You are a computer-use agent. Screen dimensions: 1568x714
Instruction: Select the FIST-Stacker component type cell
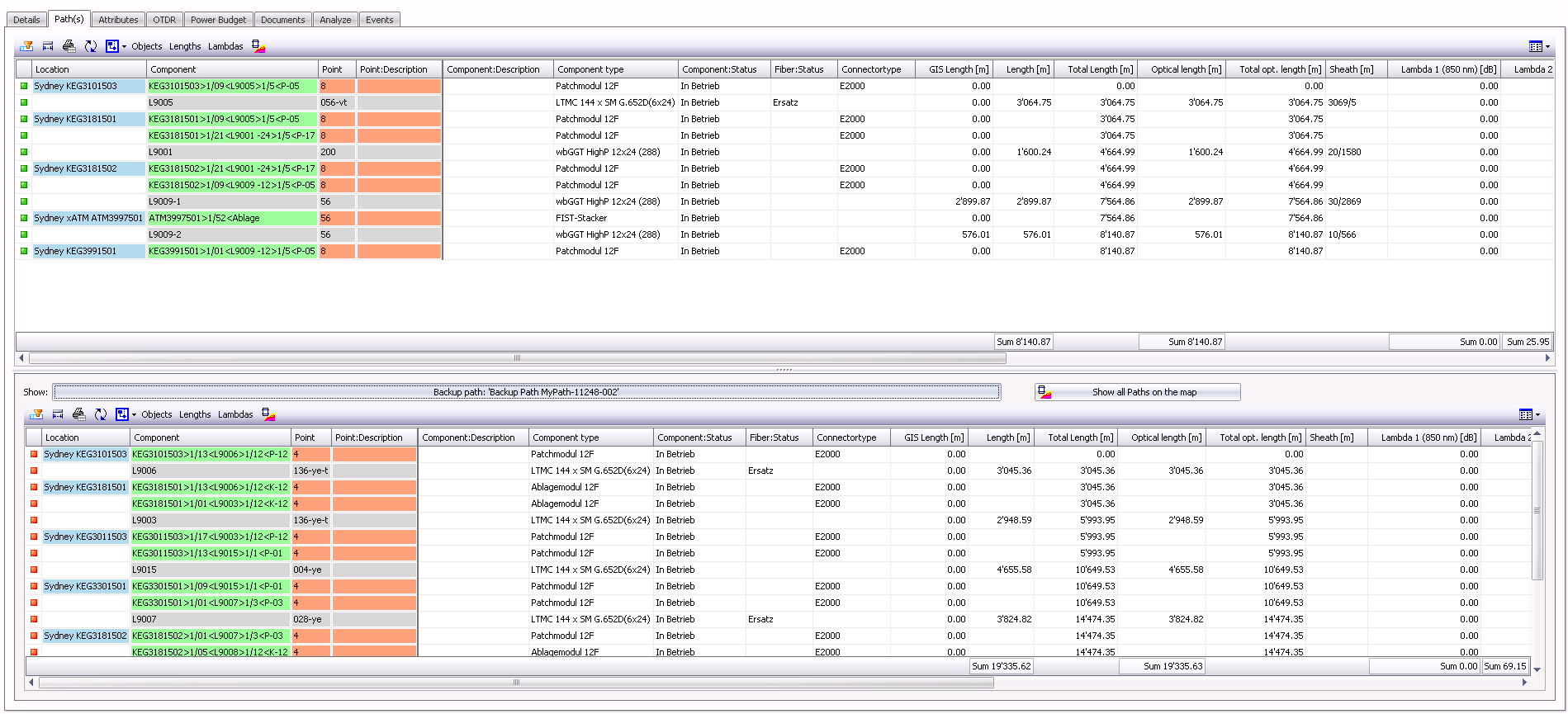coord(616,218)
